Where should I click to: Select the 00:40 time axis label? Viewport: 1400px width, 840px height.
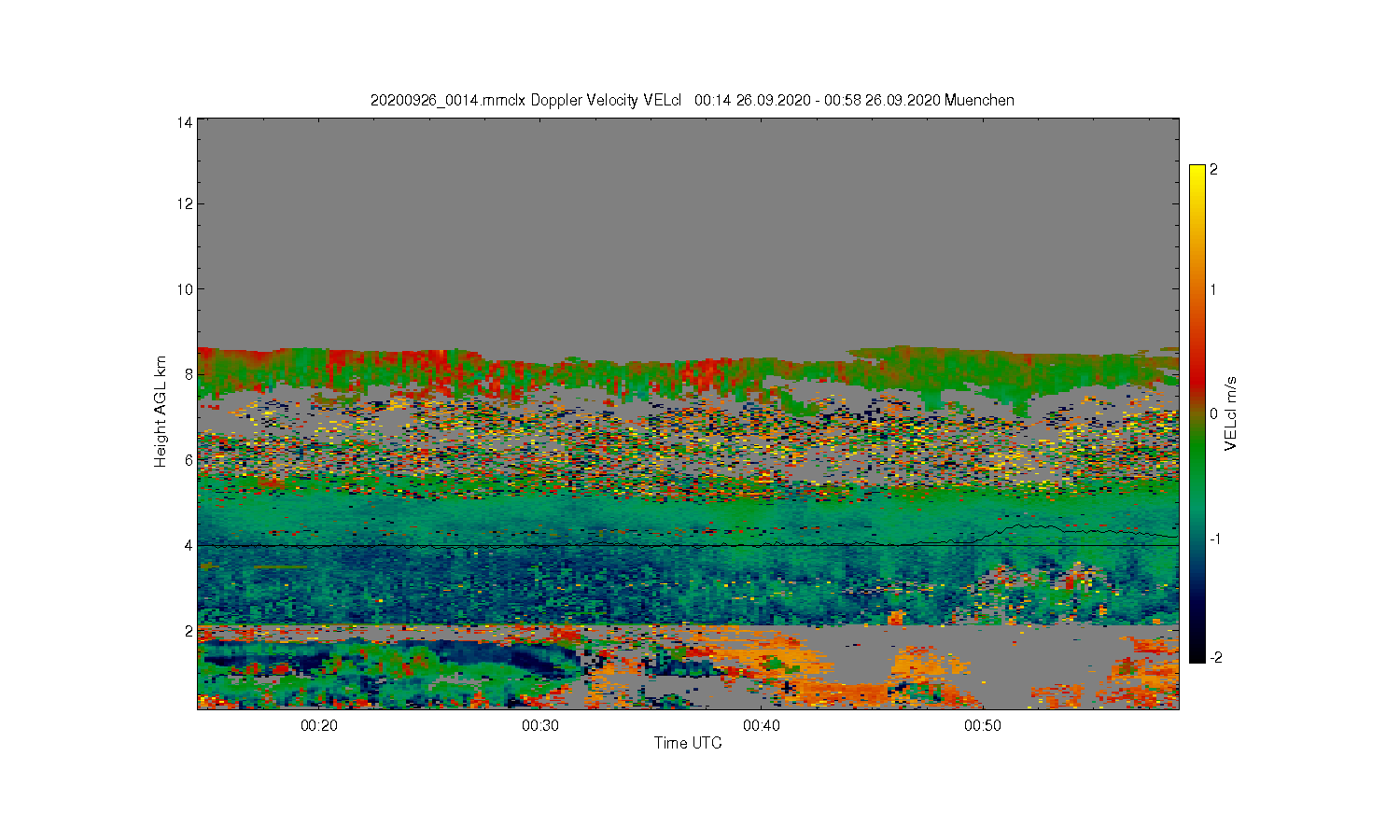[761, 725]
